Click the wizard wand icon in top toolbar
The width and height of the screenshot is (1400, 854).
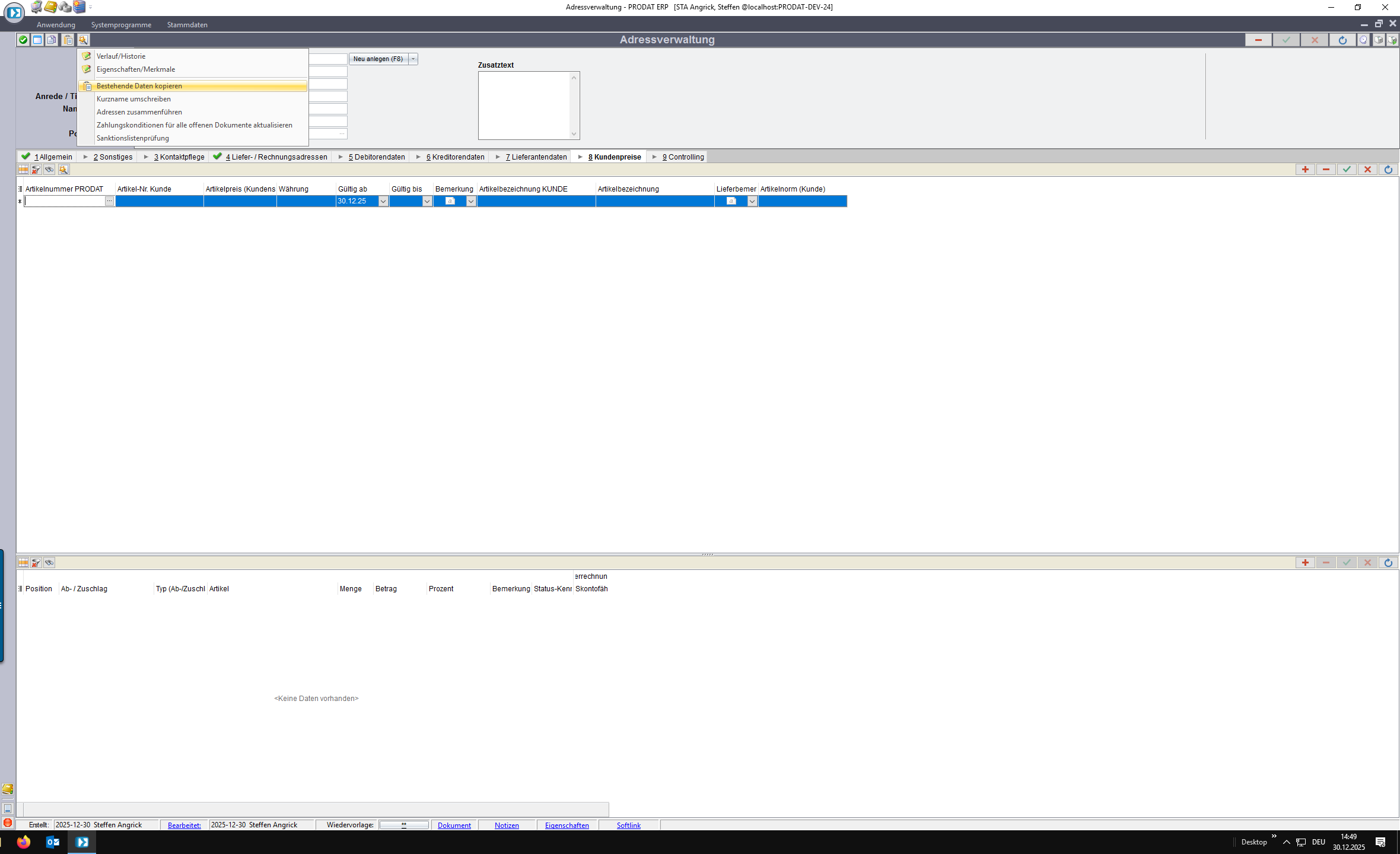[83, 40]
